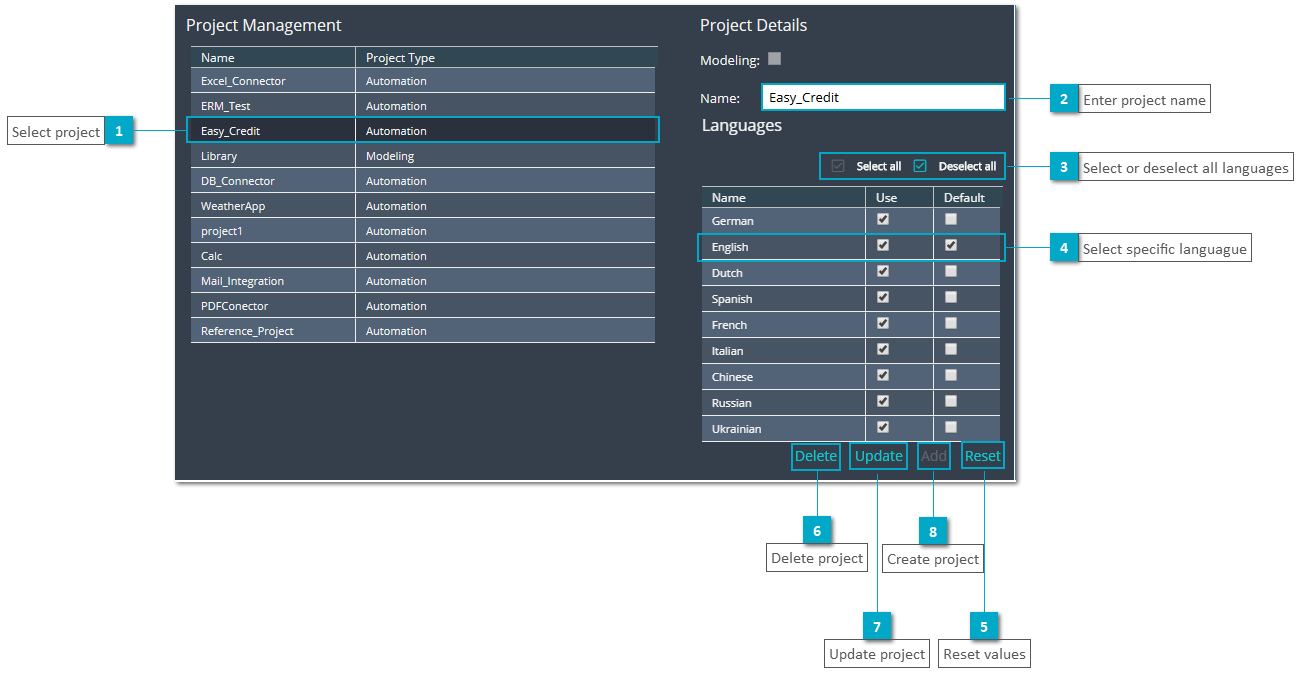Set German as default language
Screen dimensions: 1305x680
[951, 219]
